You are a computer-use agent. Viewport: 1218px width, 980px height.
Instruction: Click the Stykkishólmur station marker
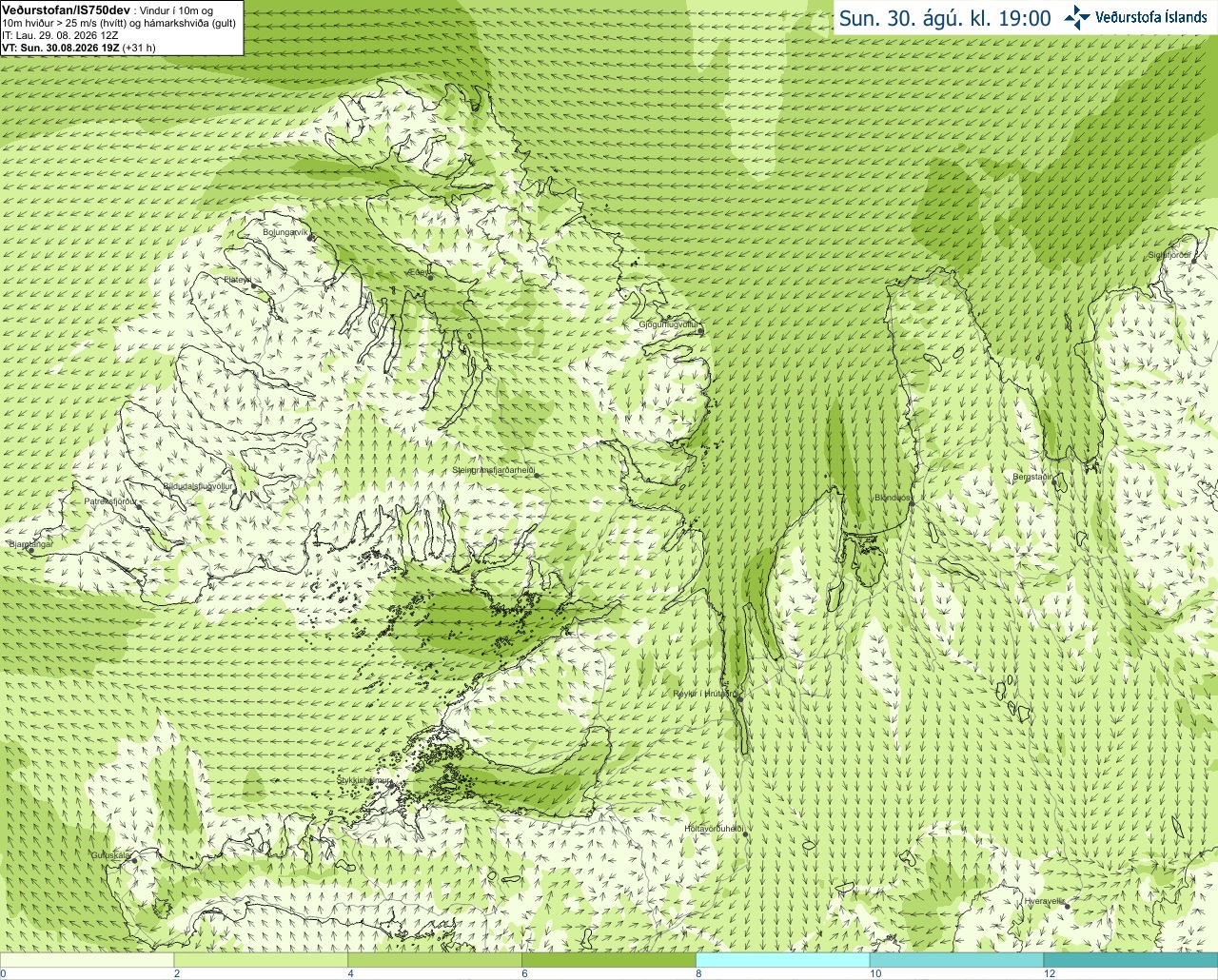click(x=389, y=784)
